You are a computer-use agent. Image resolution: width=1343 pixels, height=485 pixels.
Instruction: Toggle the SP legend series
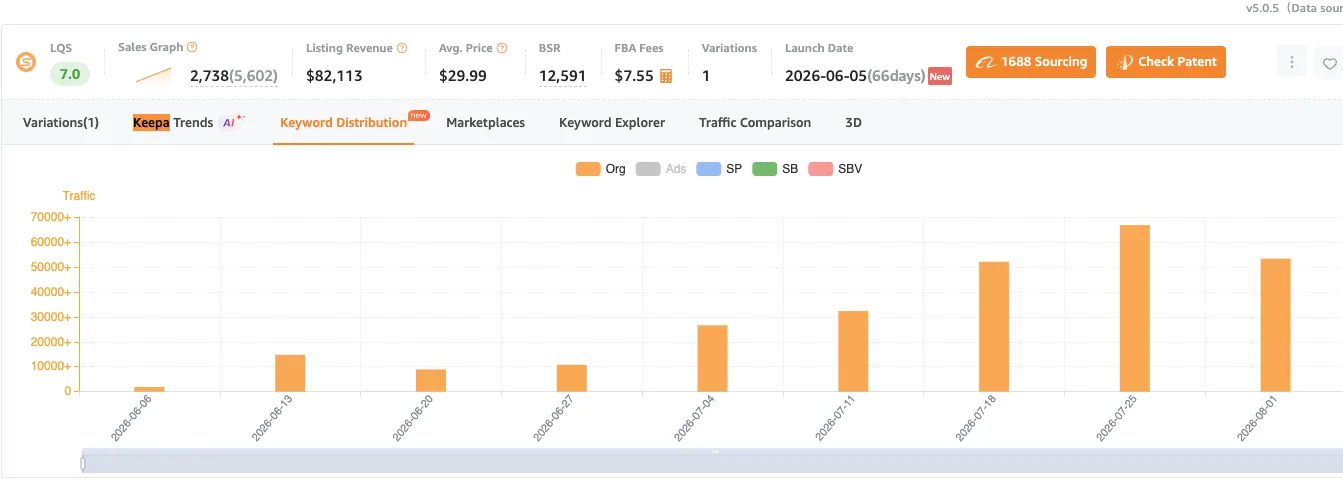tap(719, 169)
